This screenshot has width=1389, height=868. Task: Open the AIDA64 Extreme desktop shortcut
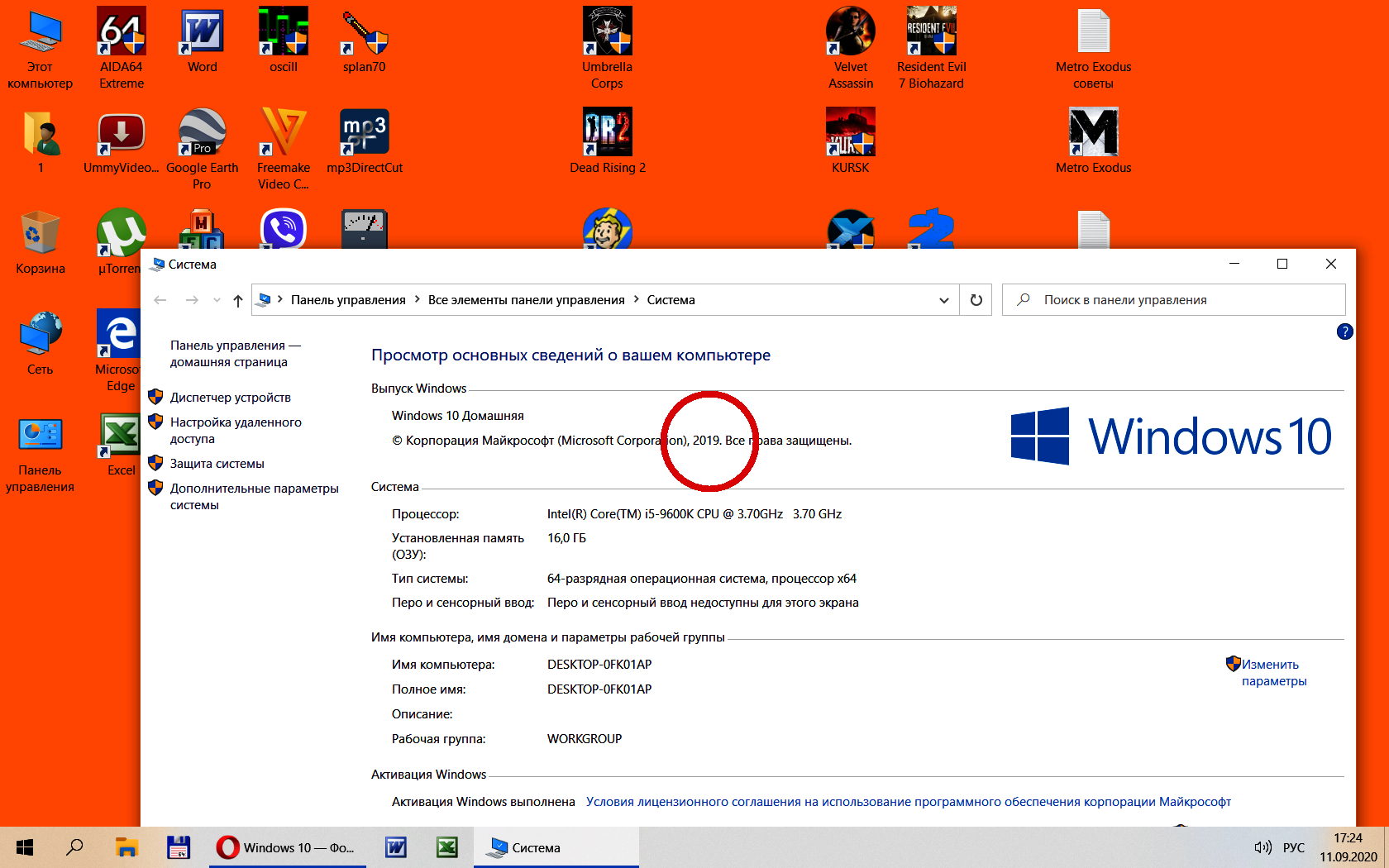(x=122, y=48)
